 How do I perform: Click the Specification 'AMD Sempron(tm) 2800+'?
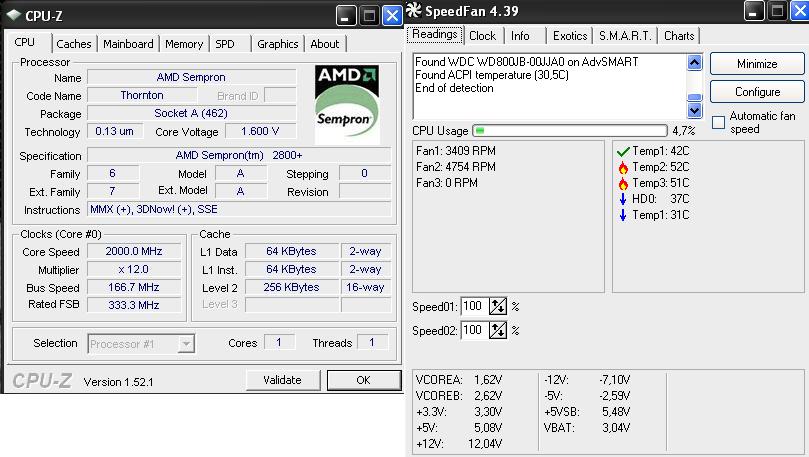[239, 155]
